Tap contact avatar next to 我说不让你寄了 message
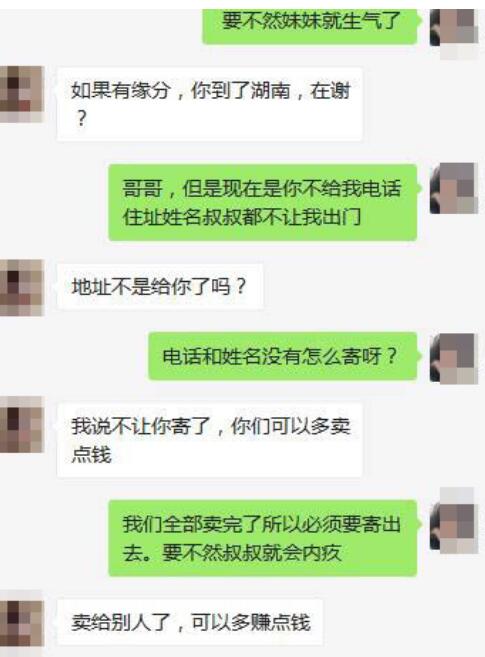Image resolution: width=485 pixels, height=657 pixels. (21, 424)
